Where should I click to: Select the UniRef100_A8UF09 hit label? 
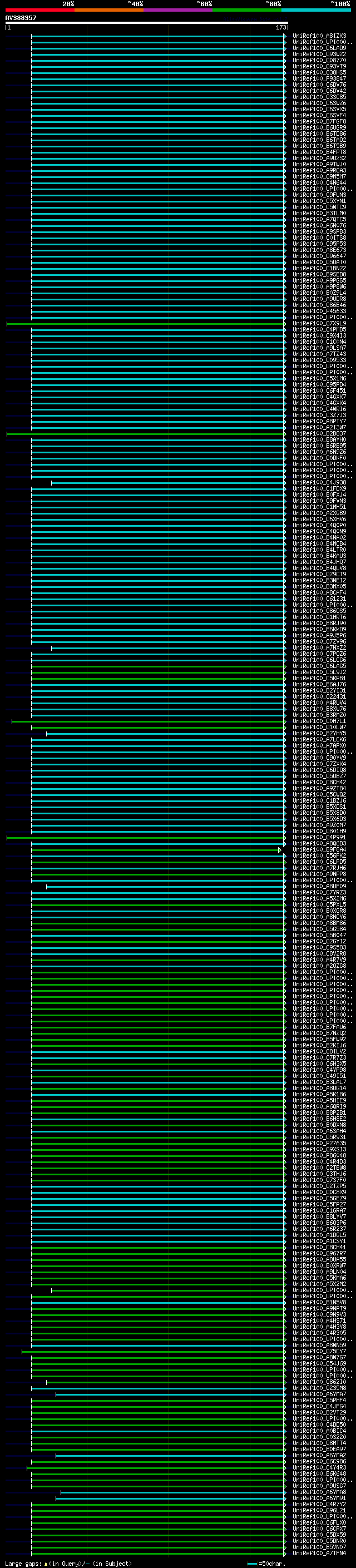319,886
